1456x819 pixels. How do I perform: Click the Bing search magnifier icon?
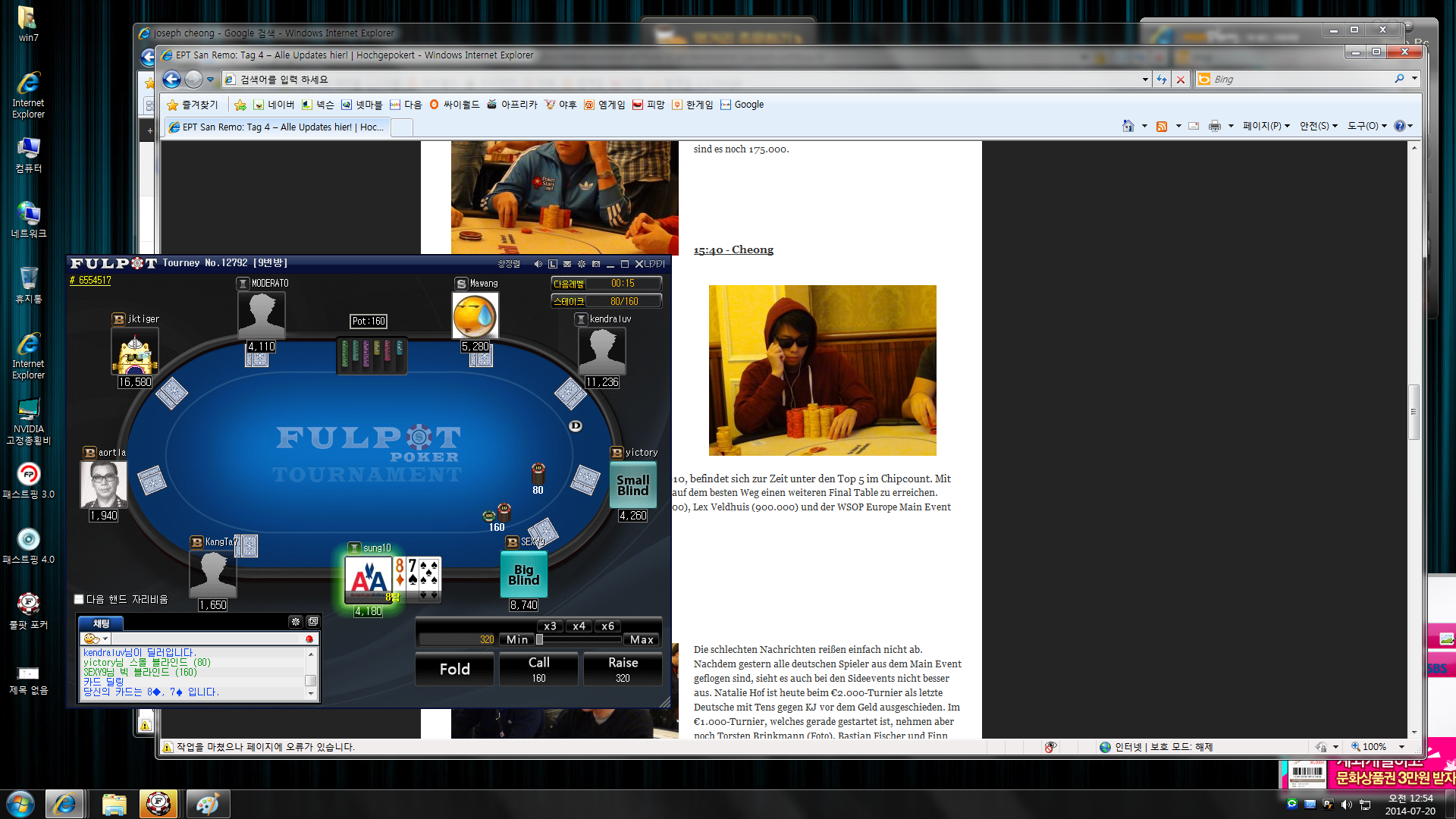click(x=1400, y=79)
